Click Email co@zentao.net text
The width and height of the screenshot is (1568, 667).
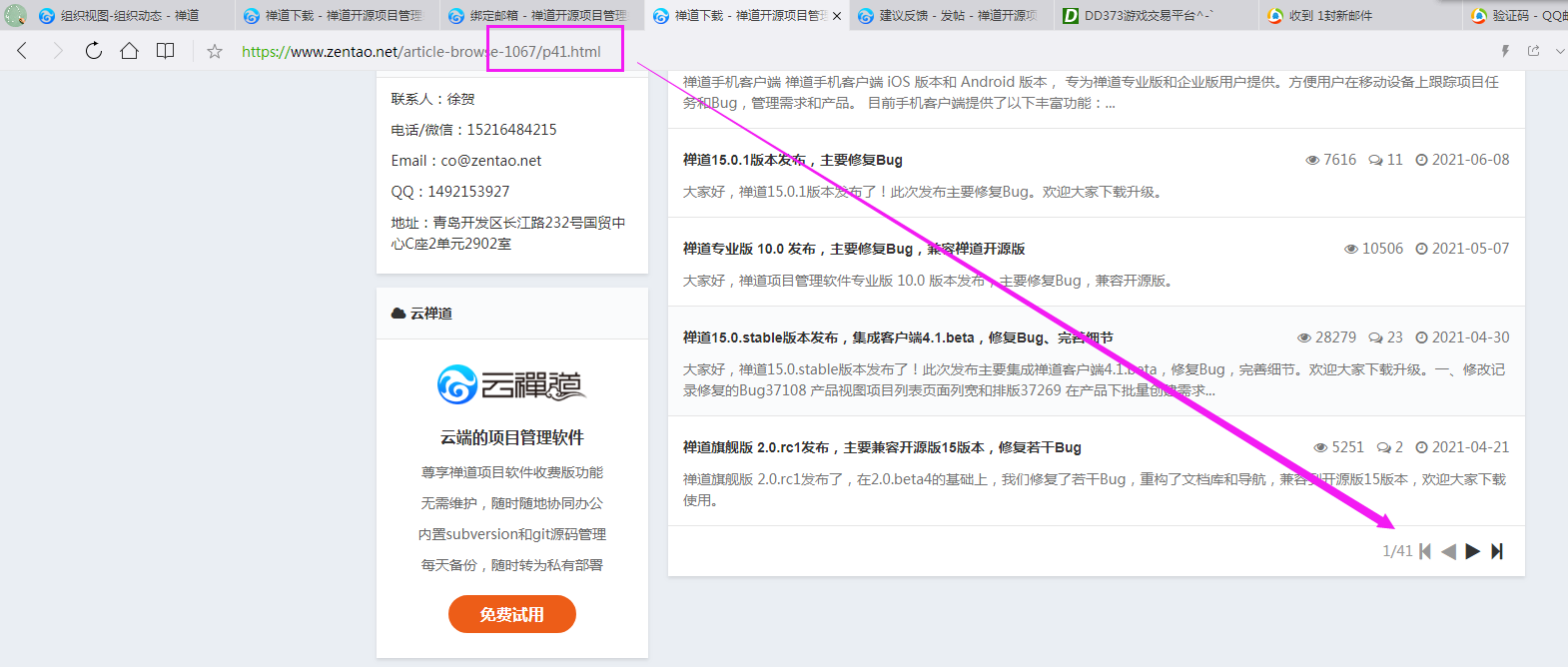466,161
